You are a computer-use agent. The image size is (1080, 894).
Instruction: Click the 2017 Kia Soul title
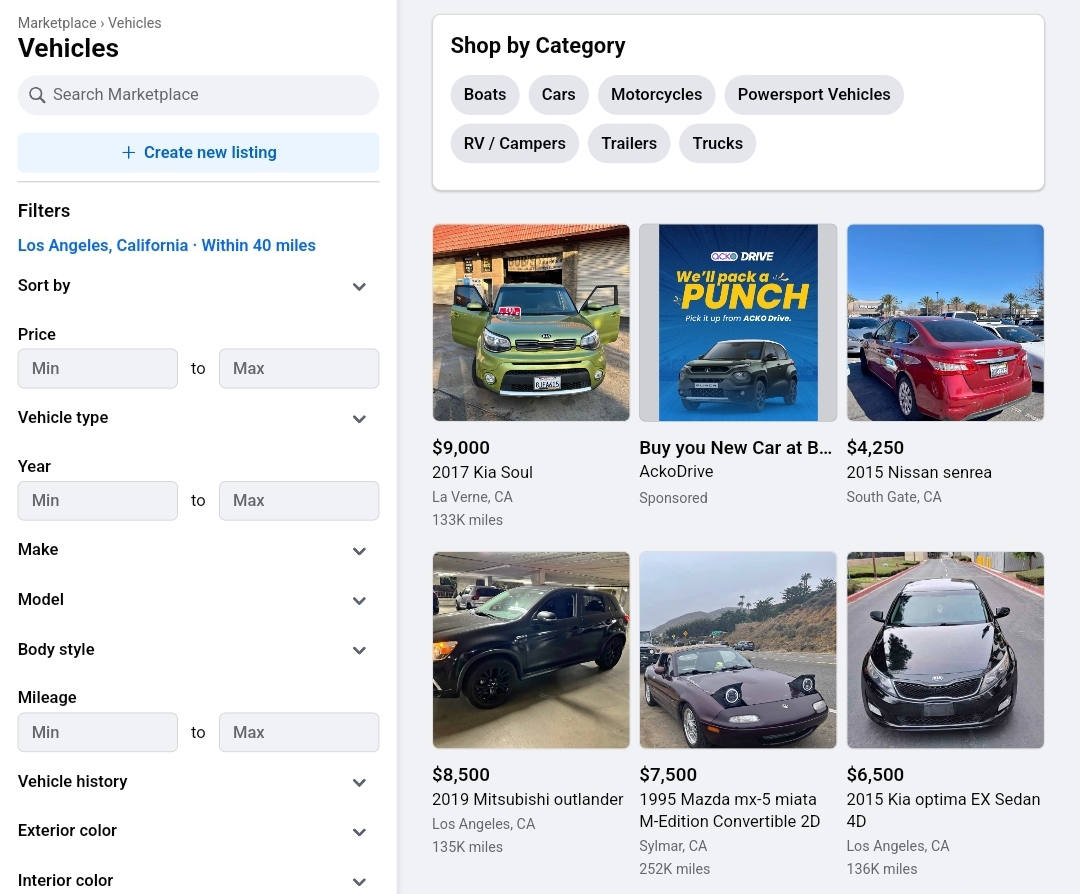(x=482, y=472)
